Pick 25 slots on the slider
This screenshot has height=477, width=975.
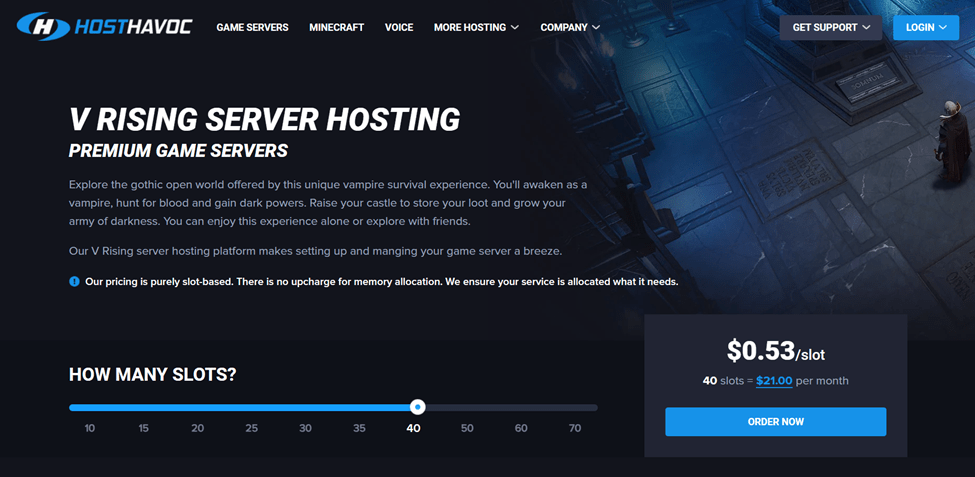coord(252,428)
